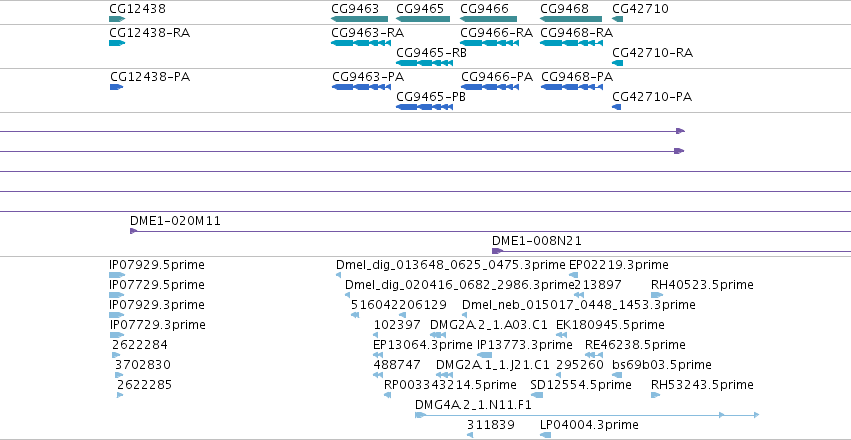This screenshot has height=440, width=851.
Task: Open the CG42710 gene label
Action: click(640, 9)
